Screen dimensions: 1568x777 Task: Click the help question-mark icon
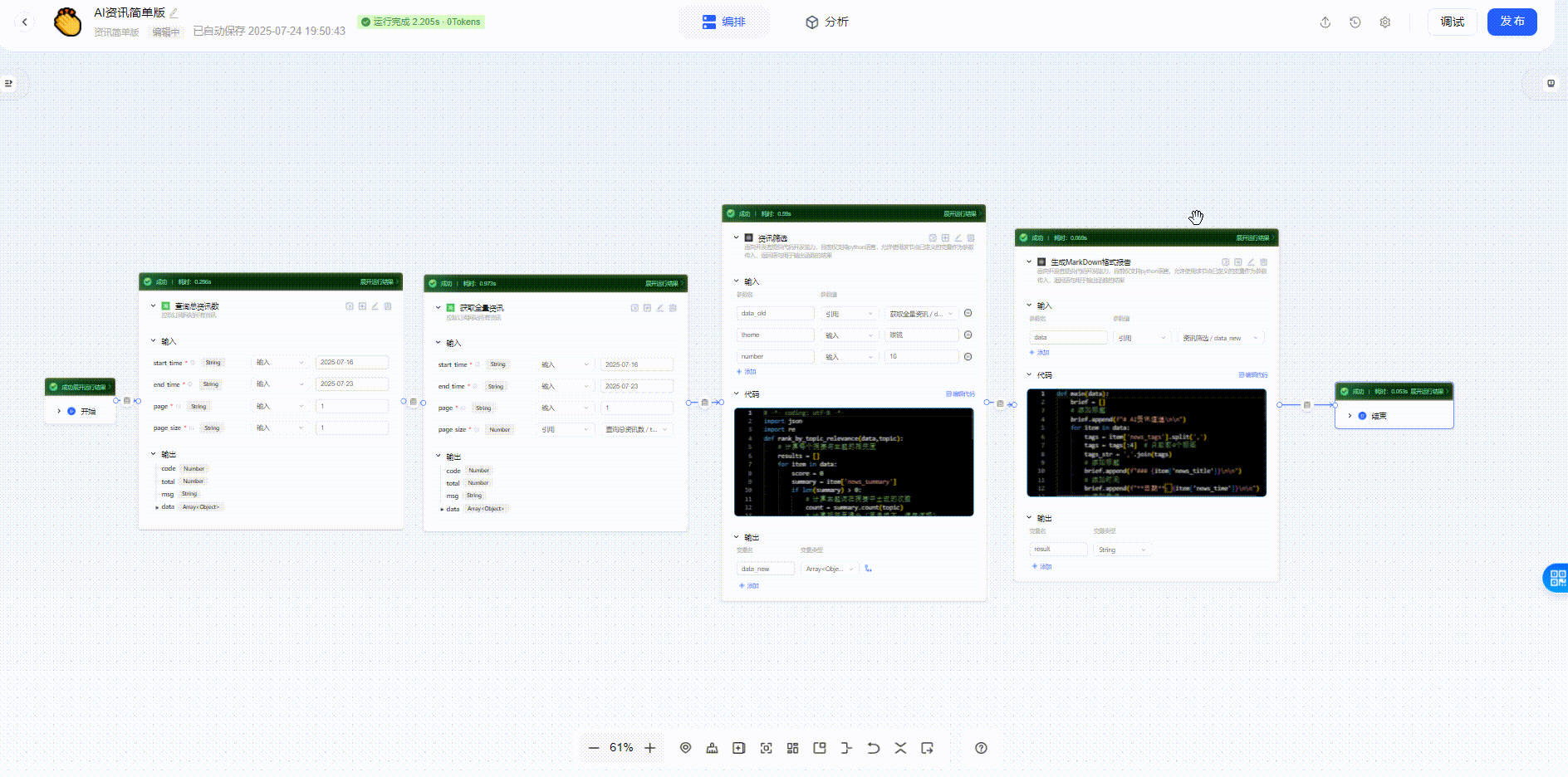[981, 748]
